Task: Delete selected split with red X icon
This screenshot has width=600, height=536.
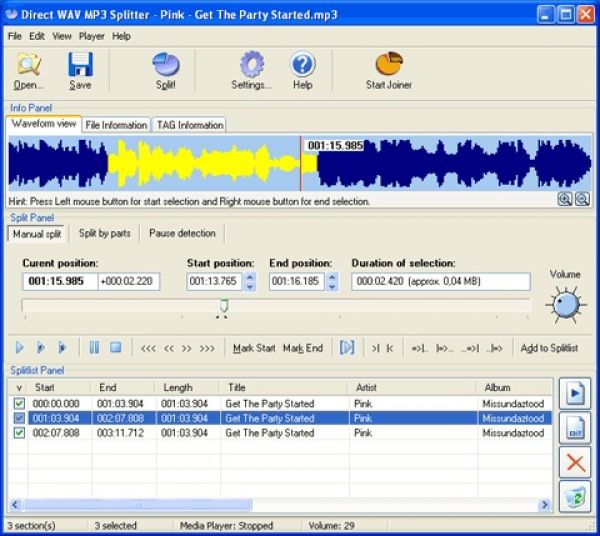Action: [574, 461]
